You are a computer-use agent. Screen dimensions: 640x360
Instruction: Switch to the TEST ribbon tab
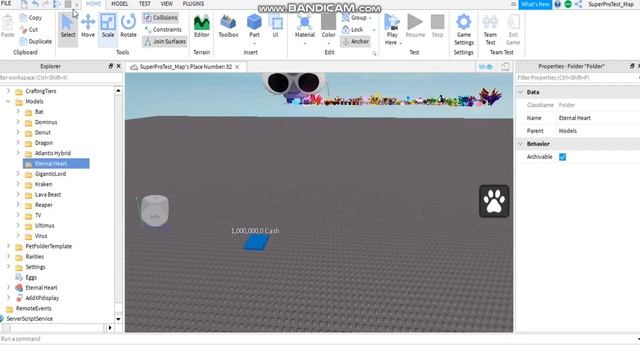(x=144, y=4)
